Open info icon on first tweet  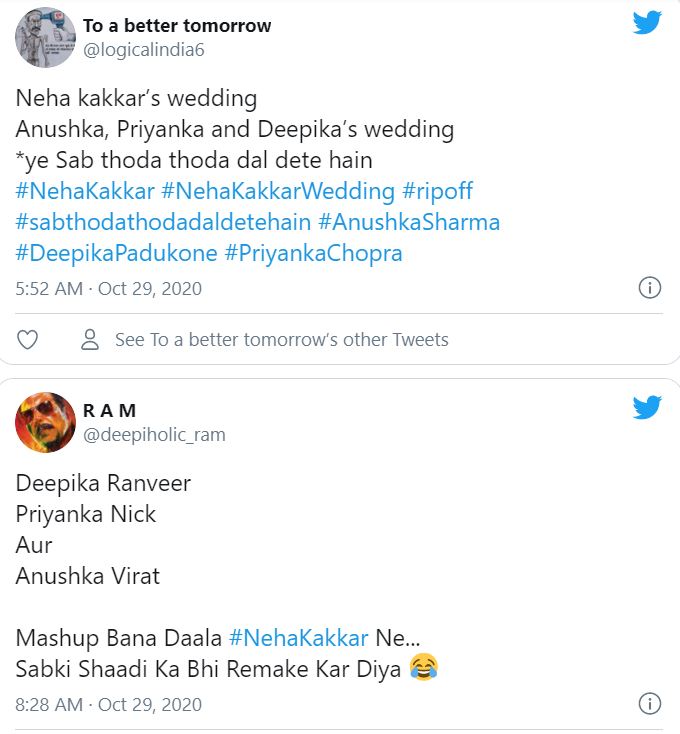(x=649, y=288)
